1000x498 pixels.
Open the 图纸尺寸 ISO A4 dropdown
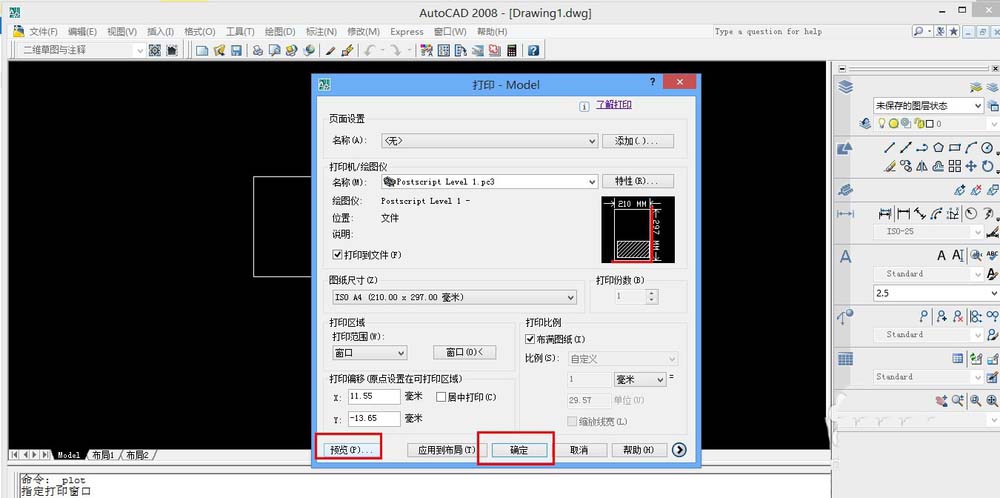tap(453, 297)
